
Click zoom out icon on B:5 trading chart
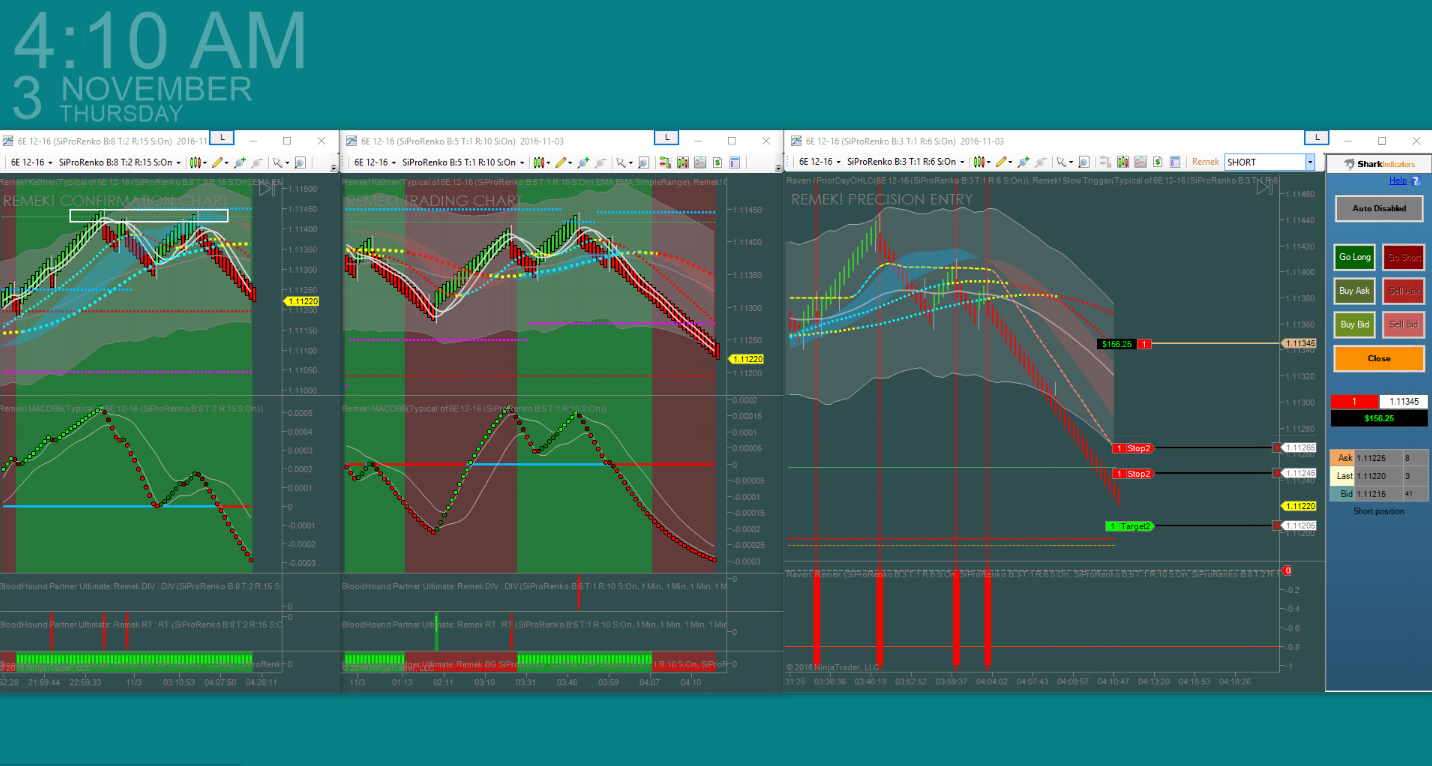click(601, 162)
